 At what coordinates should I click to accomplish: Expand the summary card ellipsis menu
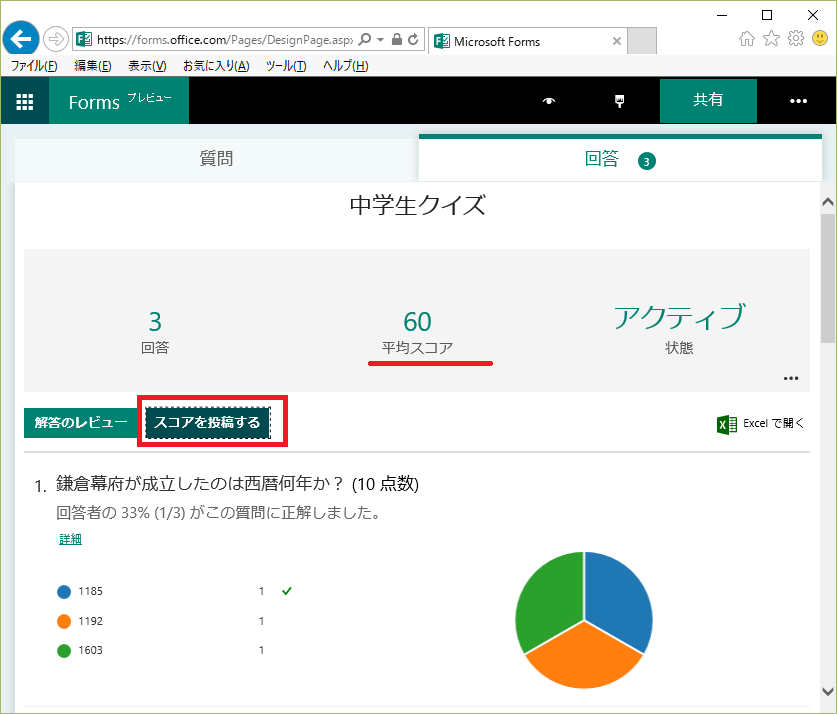(x=791, y=378)
